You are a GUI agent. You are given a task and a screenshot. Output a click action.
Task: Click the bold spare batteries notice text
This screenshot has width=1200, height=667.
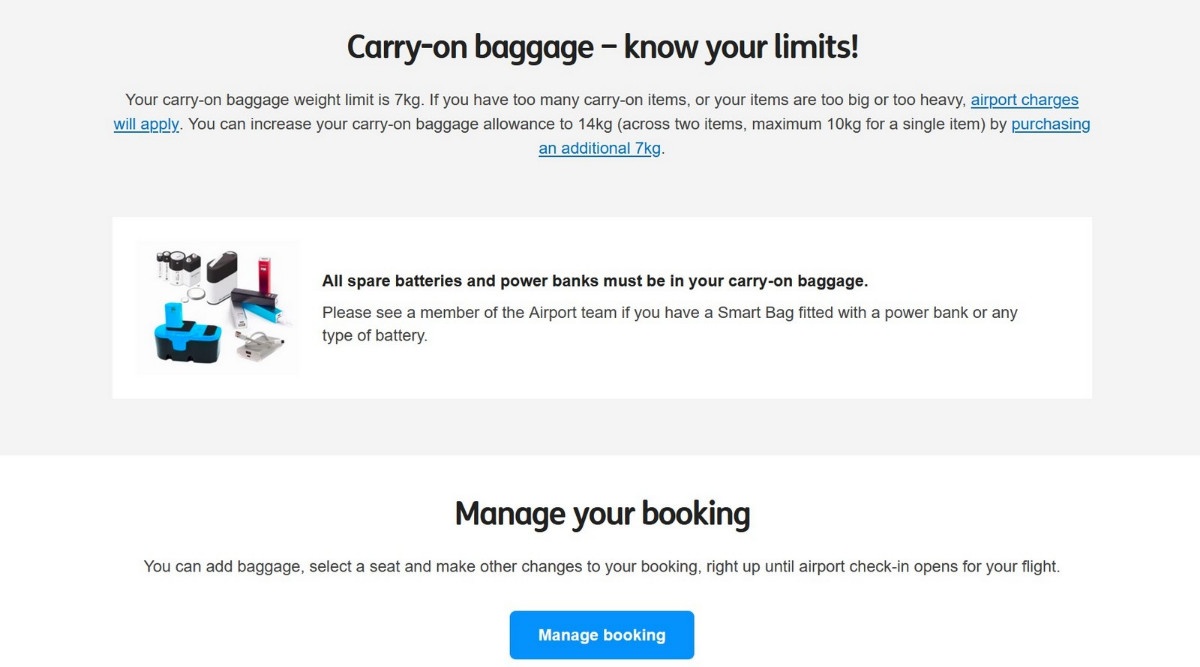(594, 281)
